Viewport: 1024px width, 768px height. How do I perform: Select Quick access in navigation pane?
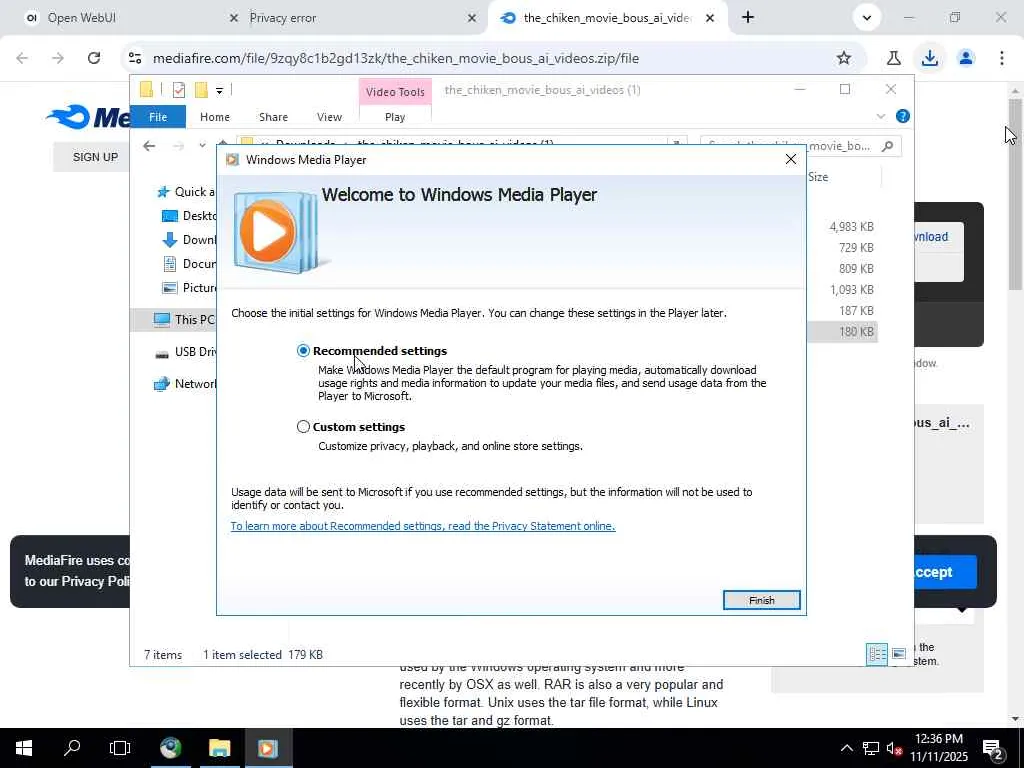(x=185, y=191)
